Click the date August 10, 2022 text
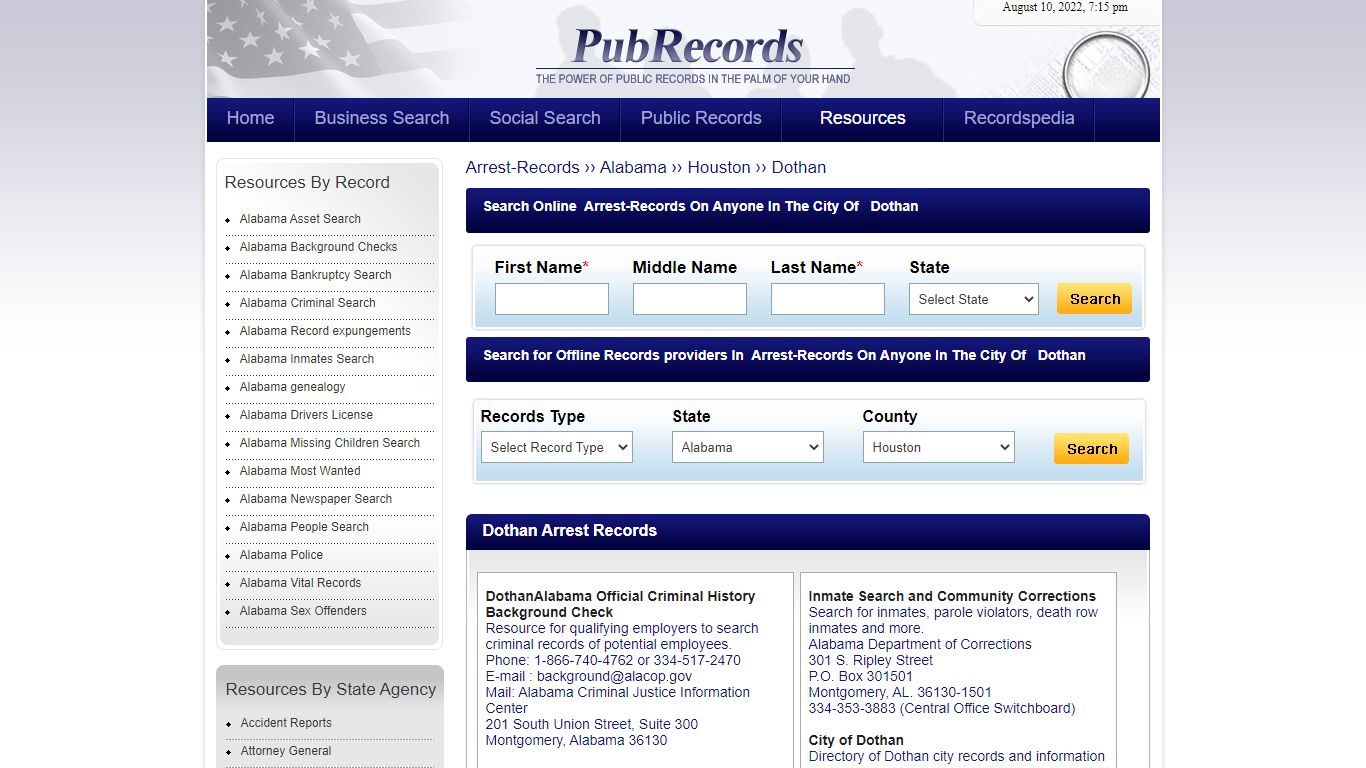Viewport: 1366px width, 768px height. coord(1065,7)
